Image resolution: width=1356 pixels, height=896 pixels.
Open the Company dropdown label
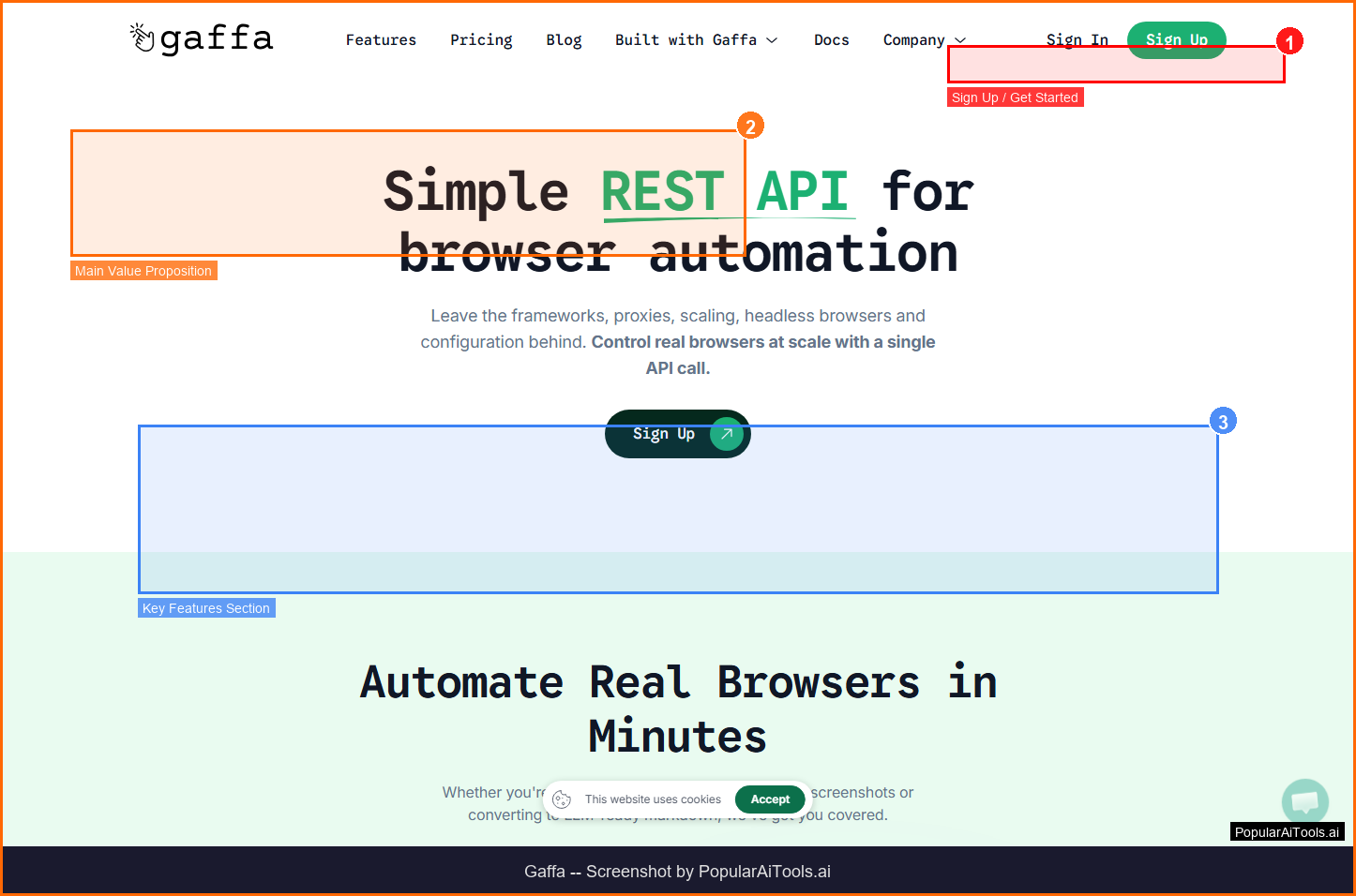coord(913,40)
